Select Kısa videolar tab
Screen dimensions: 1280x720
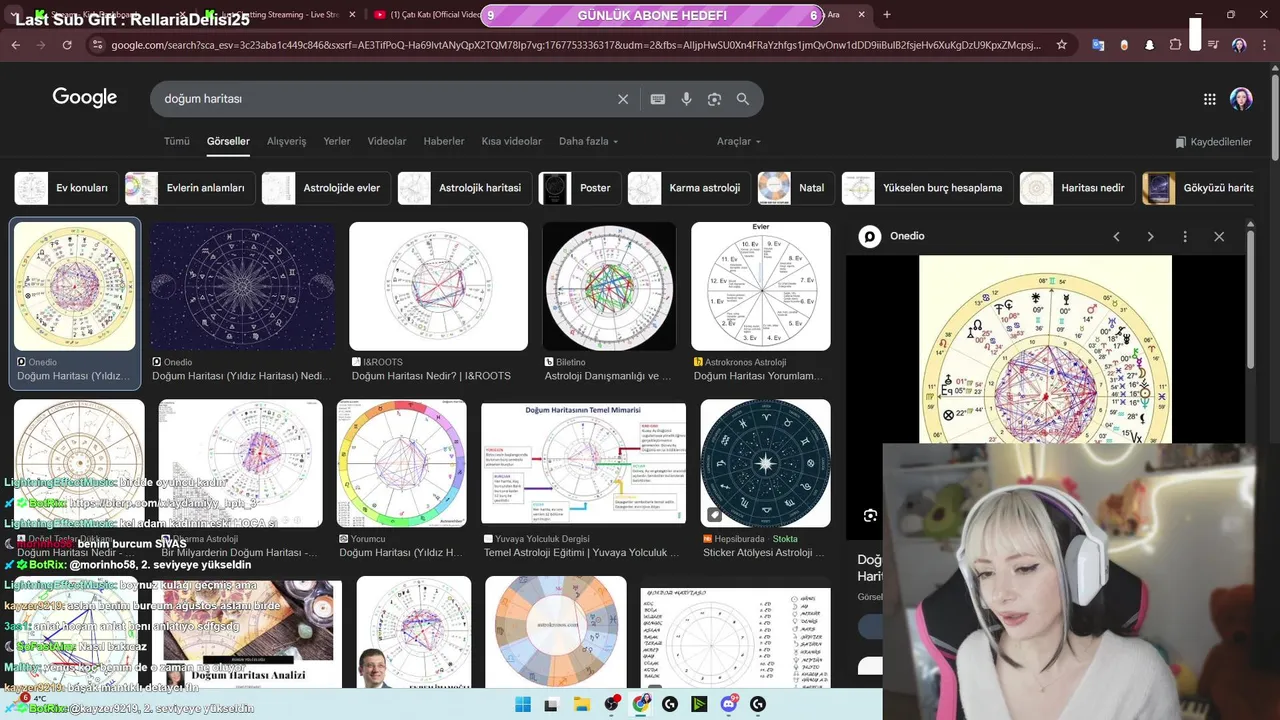511,142
